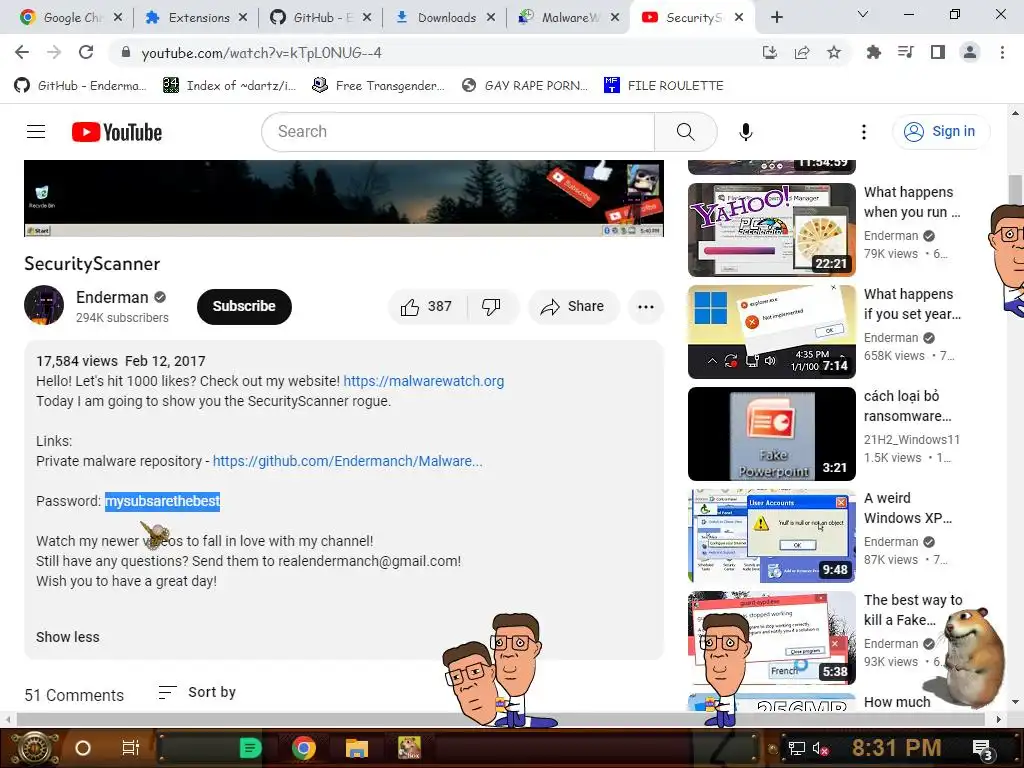Open the 9:48 weird Windows XP thumbnail
The height and width of the screenshot is (768, 1024).
point(771,536)
